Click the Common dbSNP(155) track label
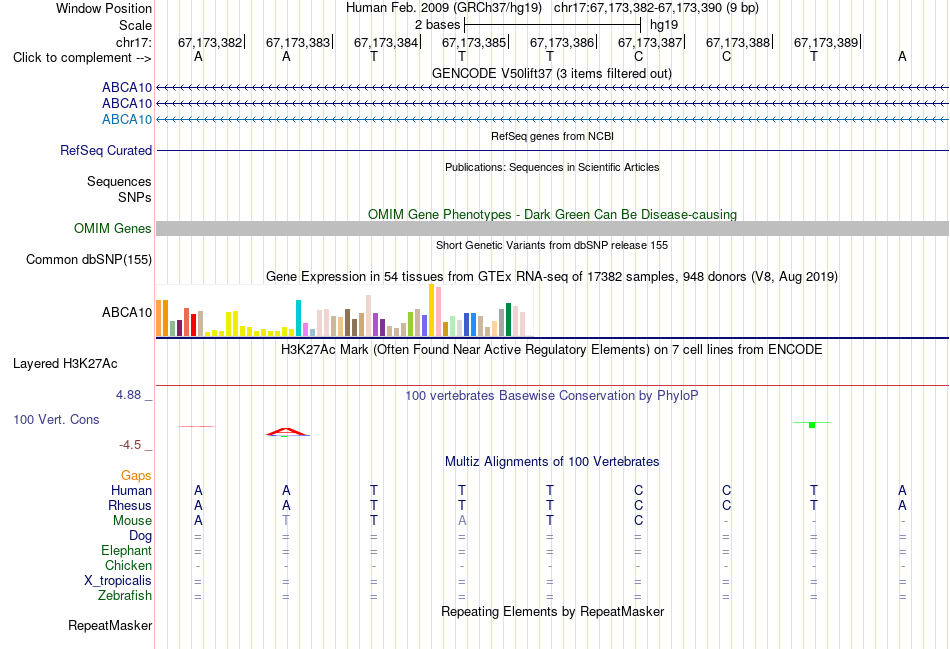 pos(89,259)
